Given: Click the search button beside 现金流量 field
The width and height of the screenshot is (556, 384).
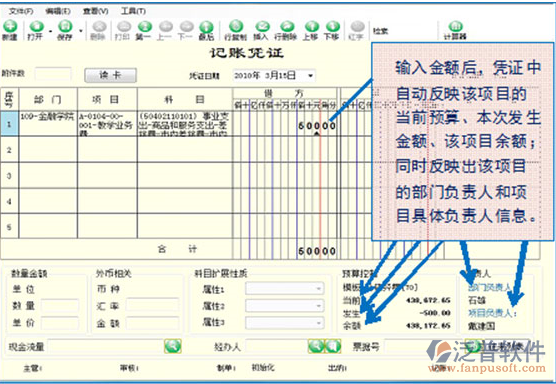Looking at the screenshot, I should tap(173, 346).
